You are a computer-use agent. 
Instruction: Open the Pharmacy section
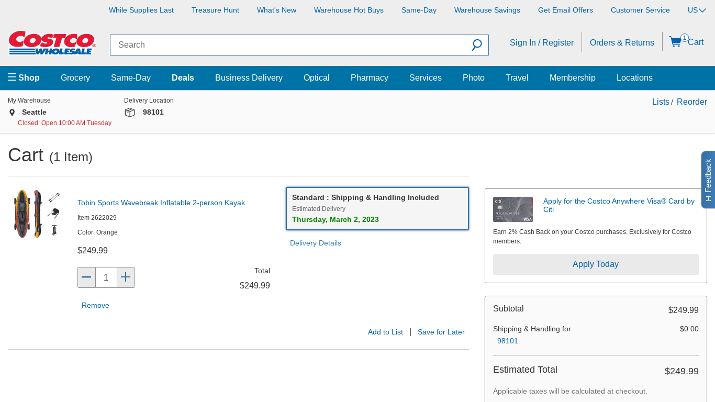coord(369,77)
